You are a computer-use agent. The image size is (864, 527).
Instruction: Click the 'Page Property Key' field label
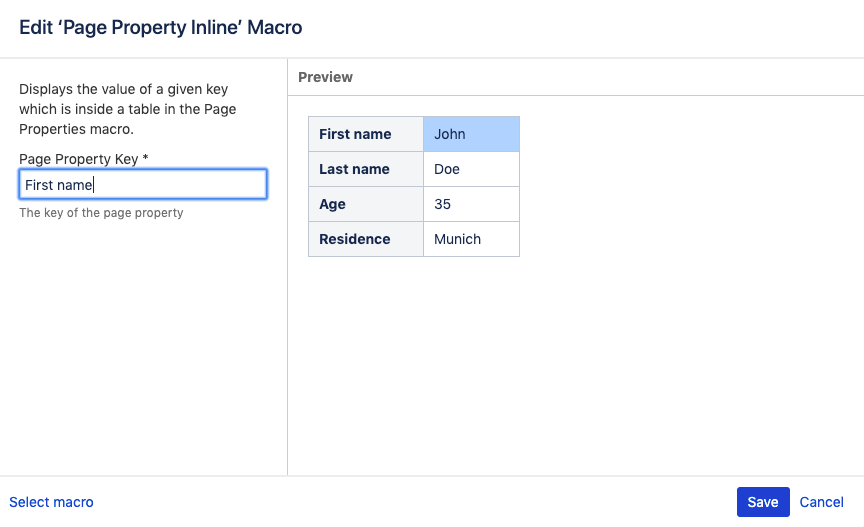click(79, 159)
